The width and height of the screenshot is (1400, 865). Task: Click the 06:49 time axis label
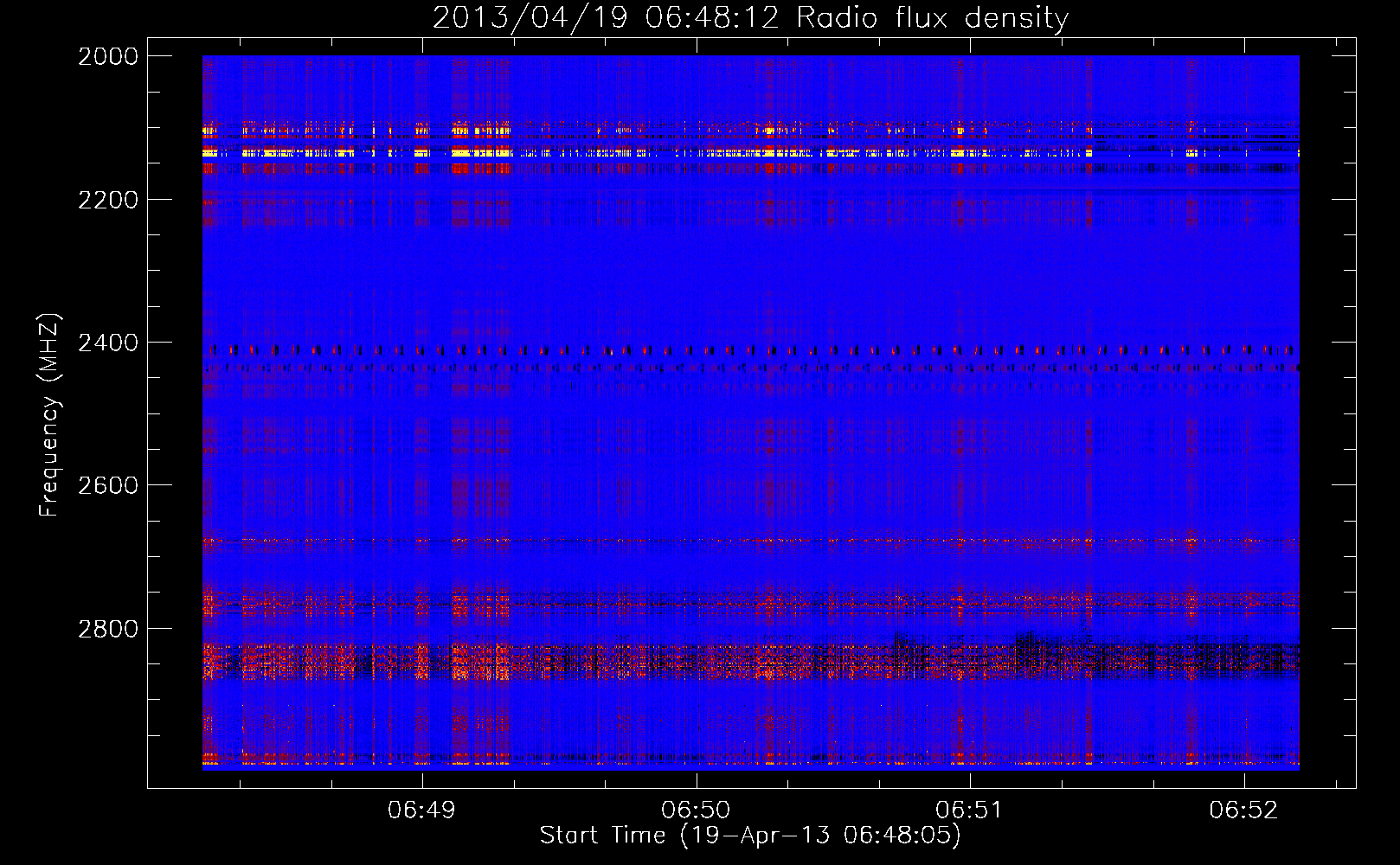[422, 810]
